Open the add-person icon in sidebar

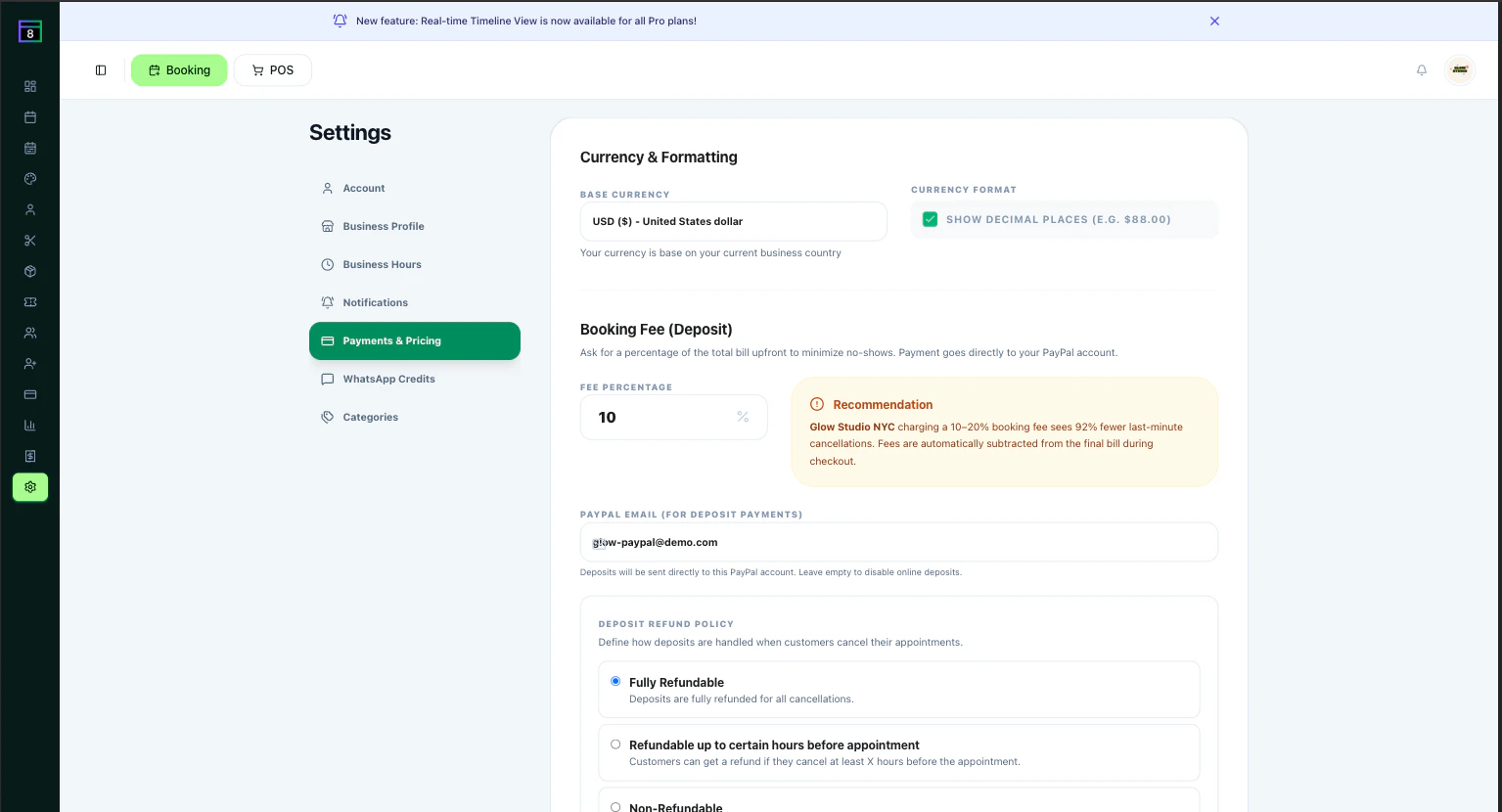[x=30, y=364]
